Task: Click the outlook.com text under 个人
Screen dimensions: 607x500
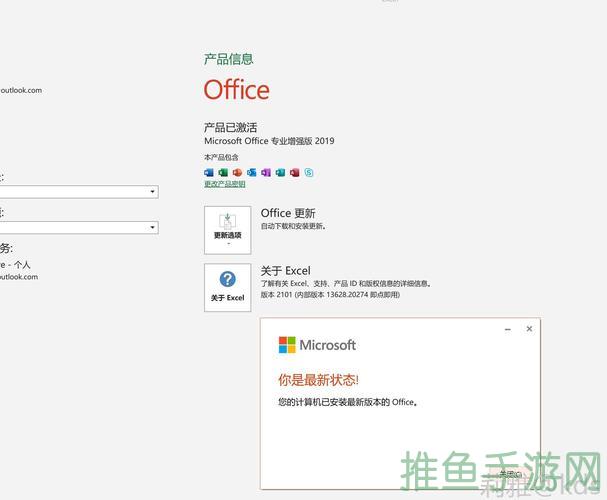Action: click(19, 277)
